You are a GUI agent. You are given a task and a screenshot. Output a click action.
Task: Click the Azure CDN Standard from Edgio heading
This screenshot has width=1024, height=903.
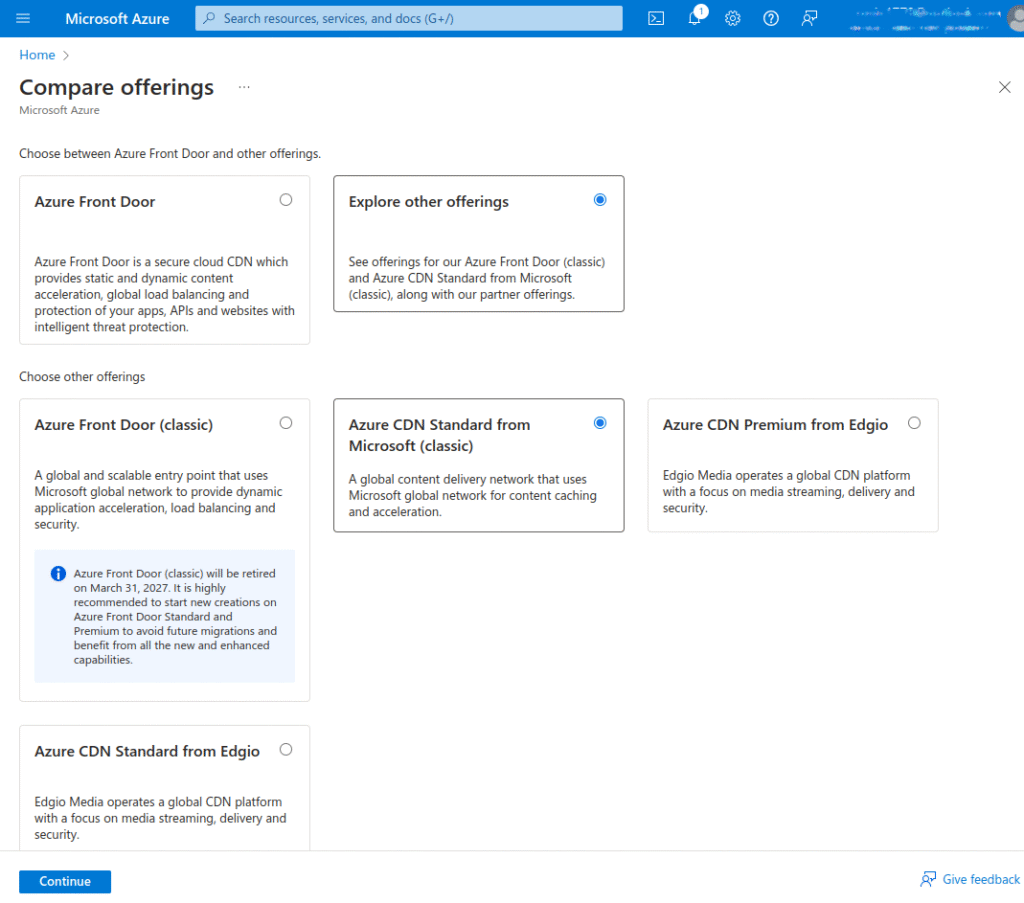coord(147,752)
